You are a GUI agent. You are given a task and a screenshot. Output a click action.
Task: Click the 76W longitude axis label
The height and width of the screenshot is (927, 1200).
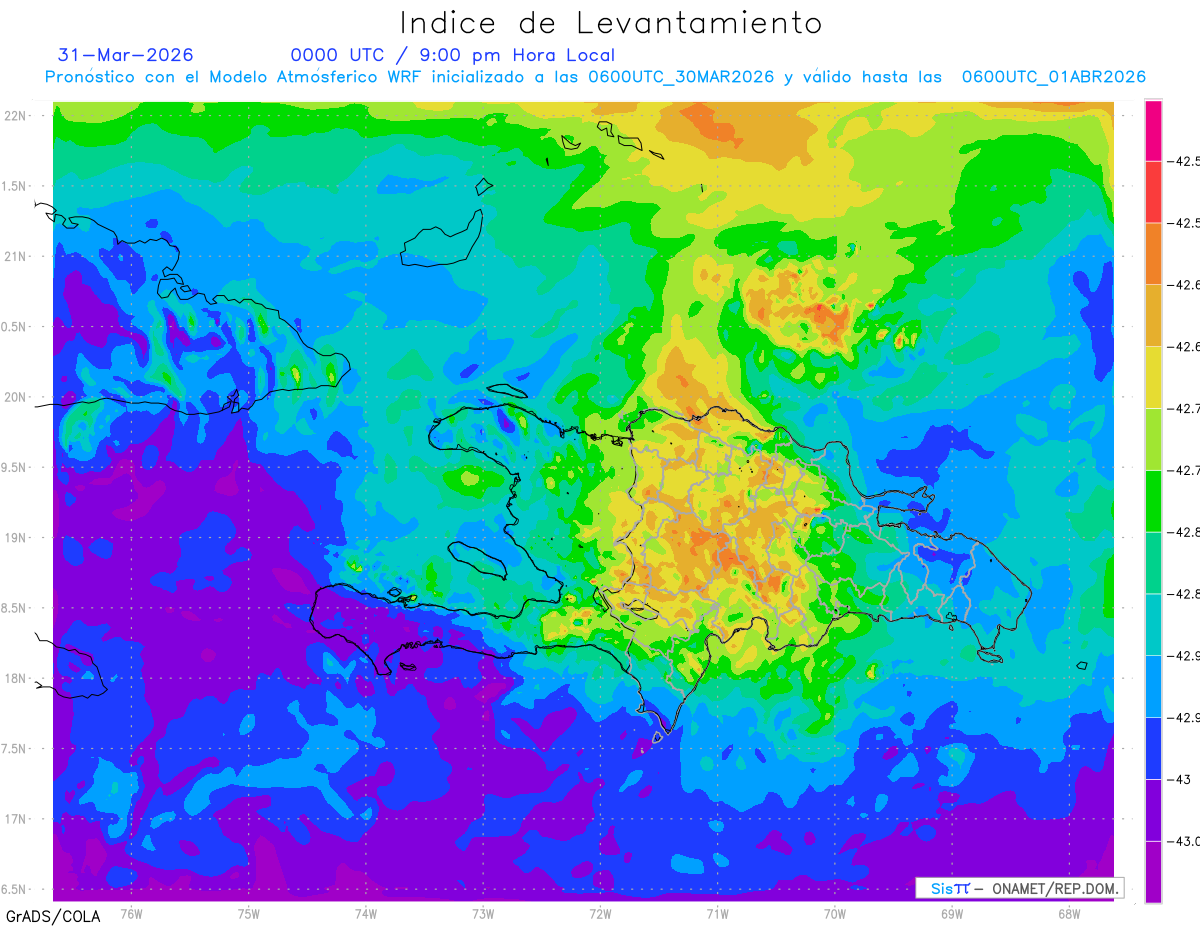[131, 913]
